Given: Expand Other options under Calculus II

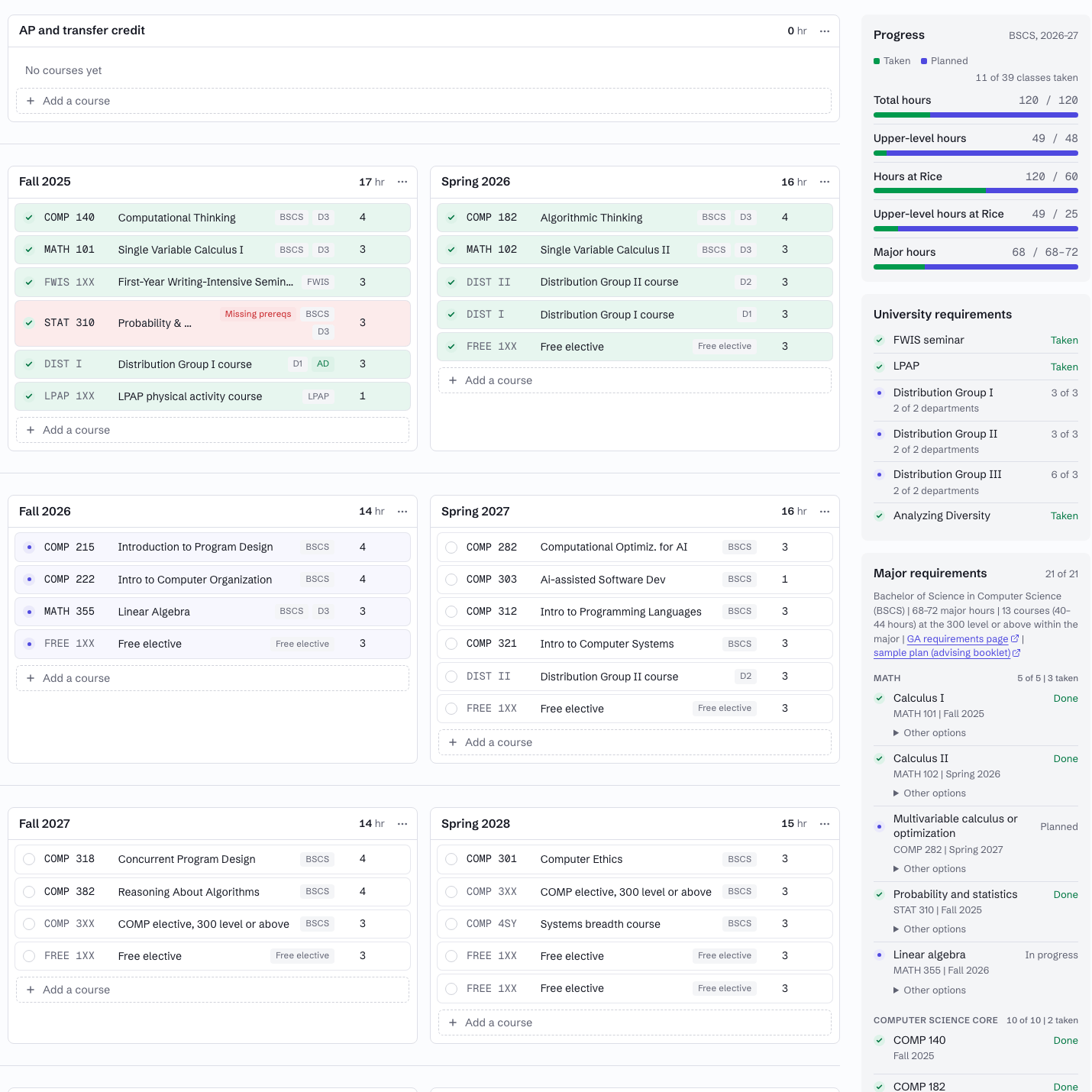Looking at the screenshot, I should 929,793.
